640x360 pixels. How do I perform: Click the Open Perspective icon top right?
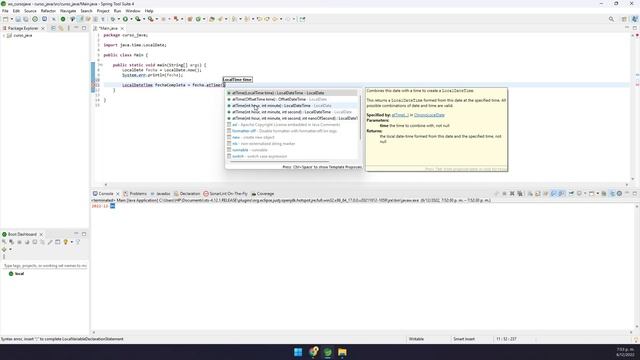pyautogui.click(x=624, y=19)
